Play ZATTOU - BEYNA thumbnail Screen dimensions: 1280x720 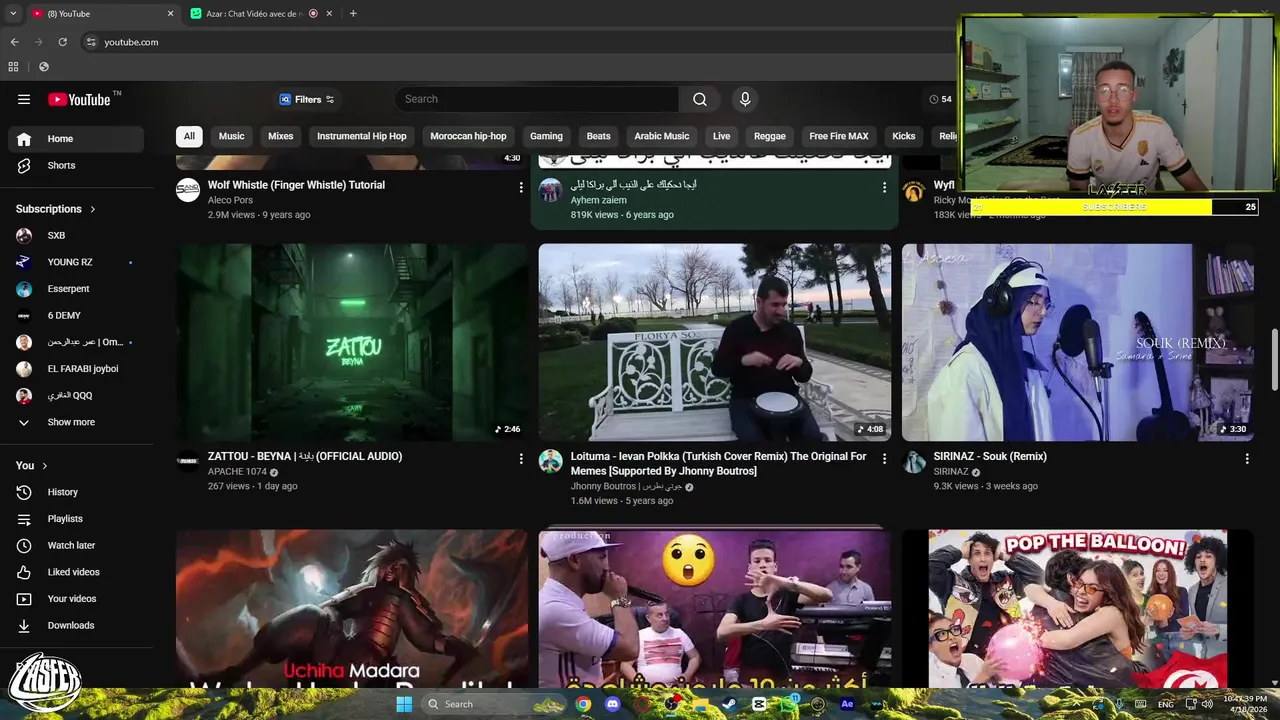pos(352,342)
